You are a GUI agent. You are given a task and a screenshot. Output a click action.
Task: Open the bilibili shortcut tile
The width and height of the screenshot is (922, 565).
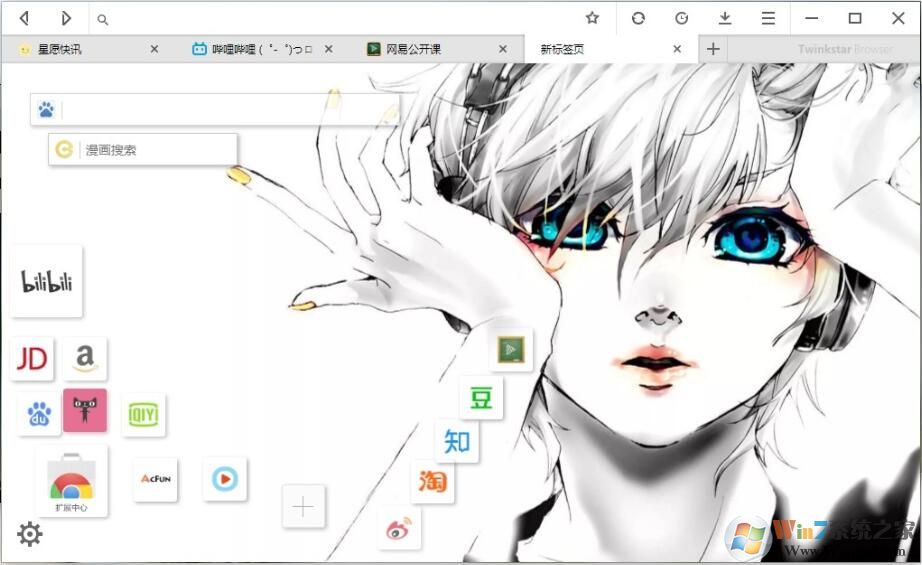(46, 282)
